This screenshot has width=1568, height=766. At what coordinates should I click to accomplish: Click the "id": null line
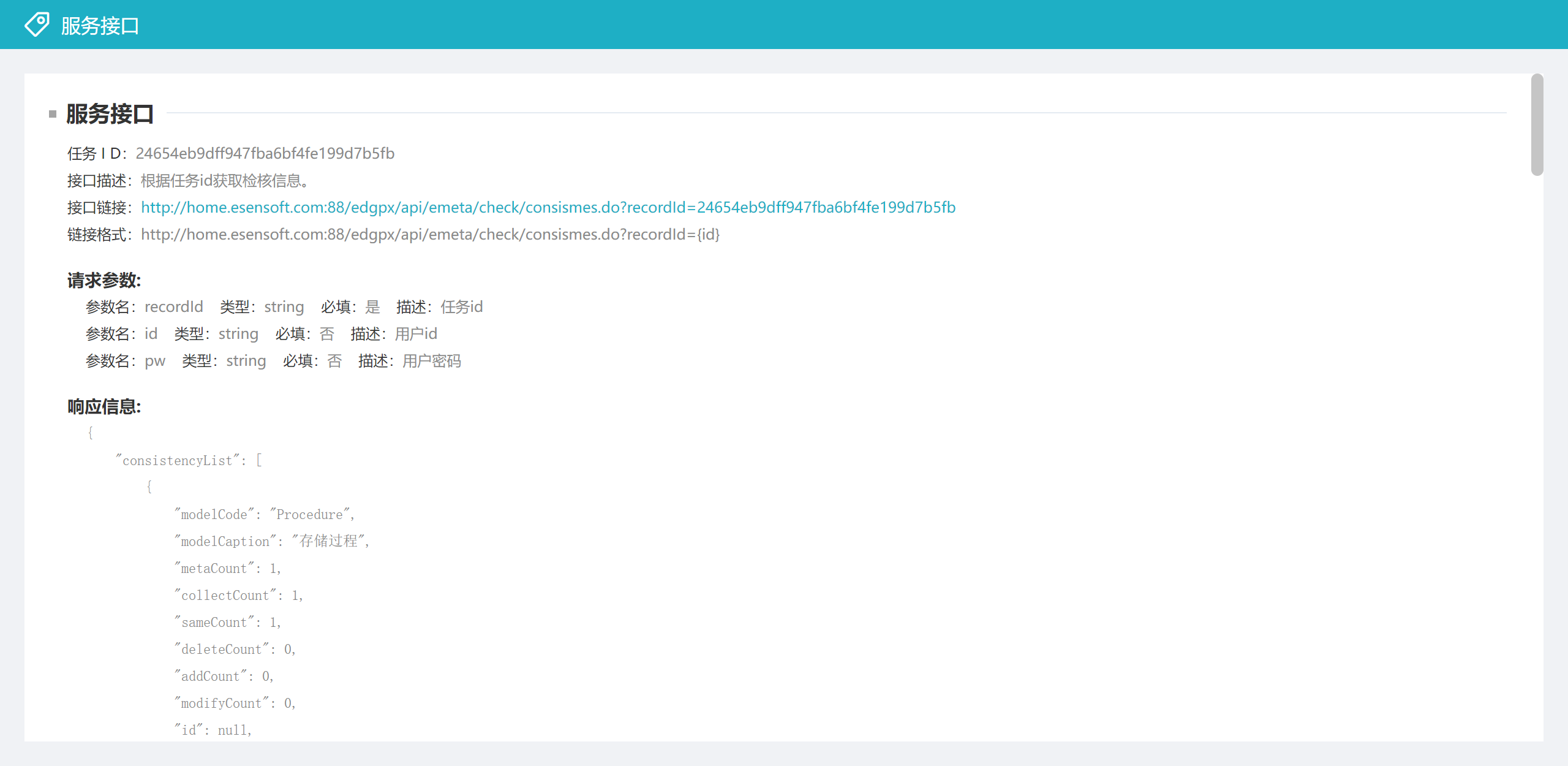pyautogui.click(x=213, y=730)
